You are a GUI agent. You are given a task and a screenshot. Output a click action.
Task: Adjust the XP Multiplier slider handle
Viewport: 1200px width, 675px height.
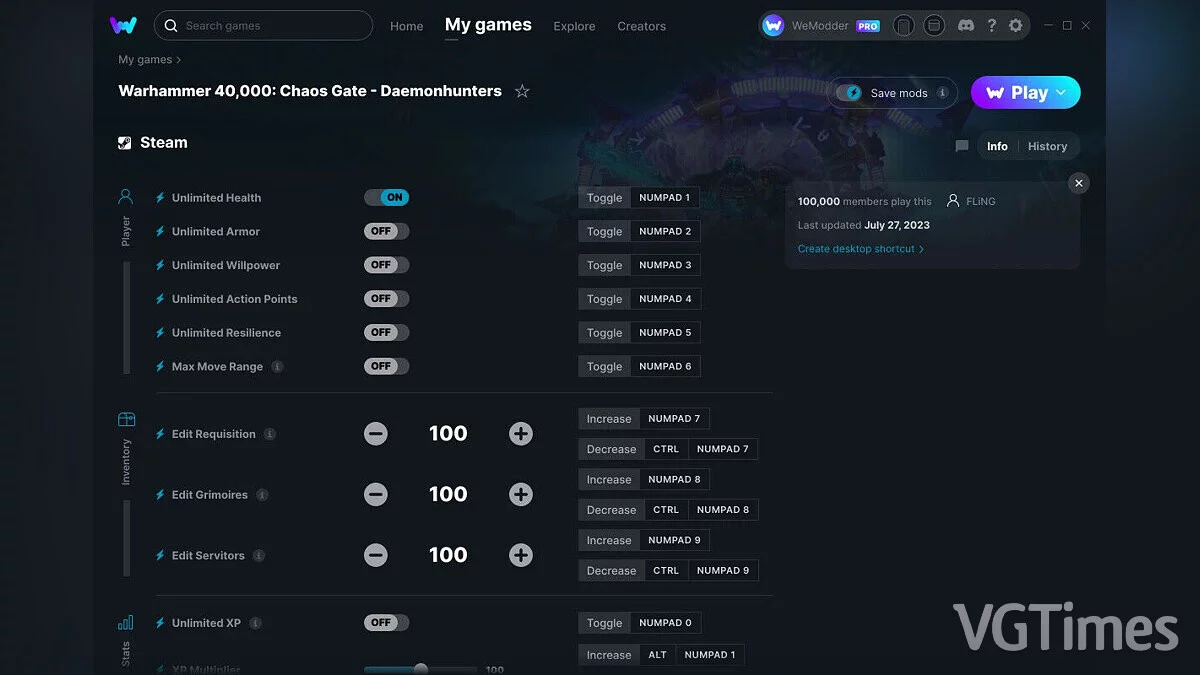point(421,669)
